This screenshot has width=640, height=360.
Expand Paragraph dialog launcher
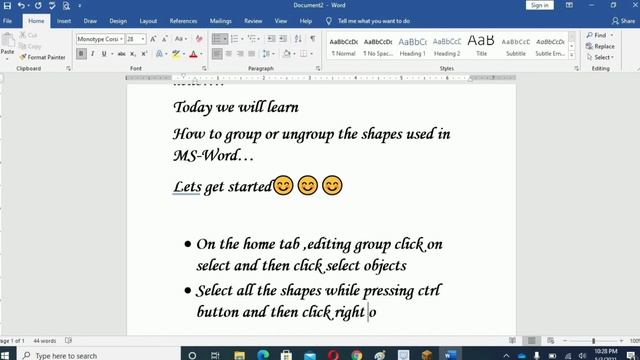click(318, 69)
